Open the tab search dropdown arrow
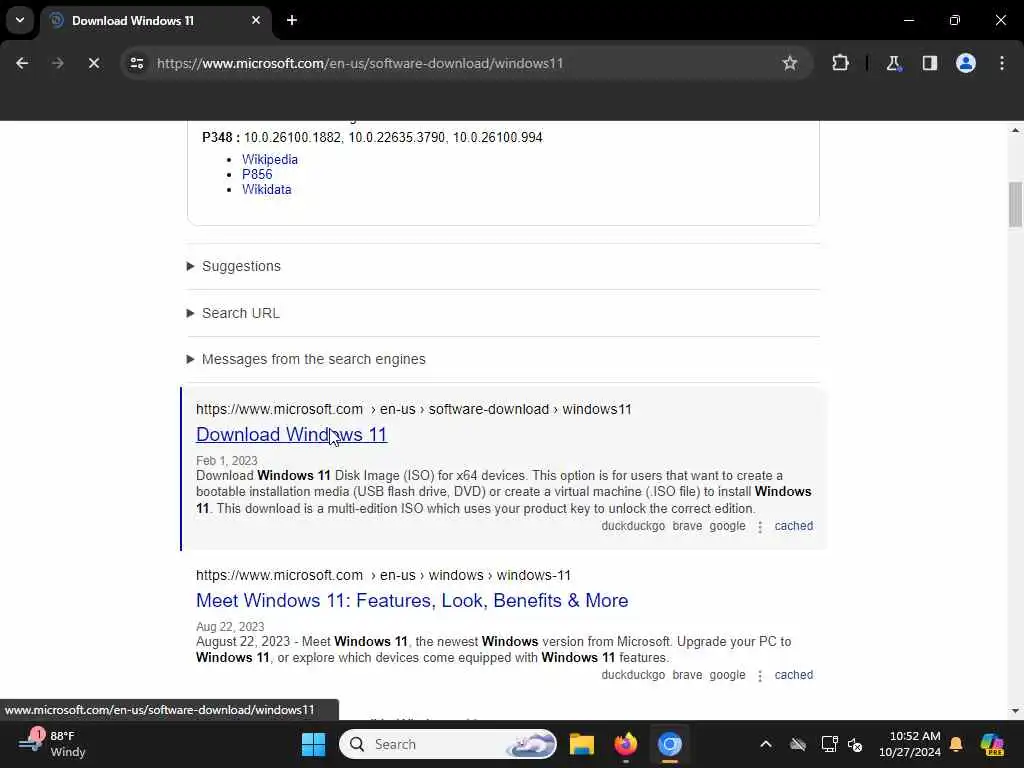Screen dimensions: 1024x768 tap(20, 20)
